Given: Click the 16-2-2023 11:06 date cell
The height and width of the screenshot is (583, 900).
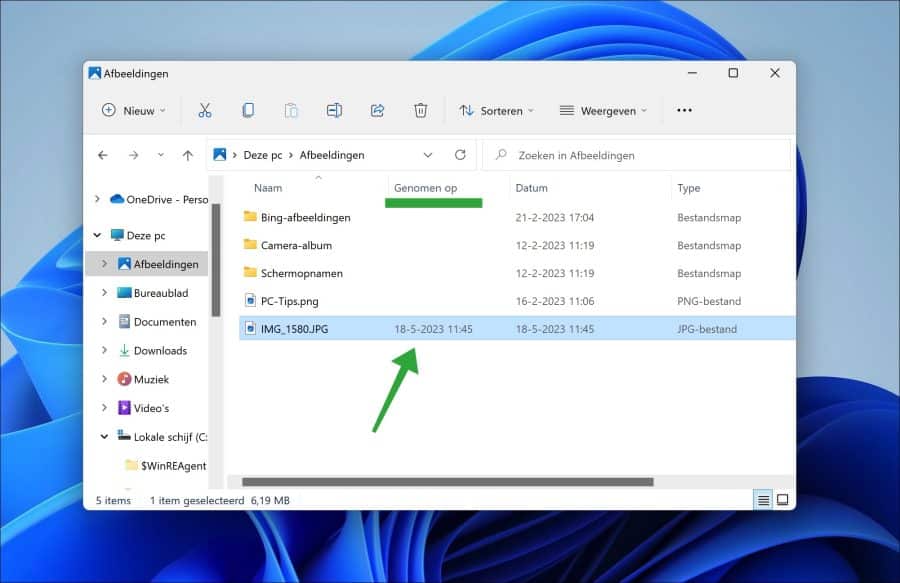Looking at the screenshot, I should click(x=554, y=301).
